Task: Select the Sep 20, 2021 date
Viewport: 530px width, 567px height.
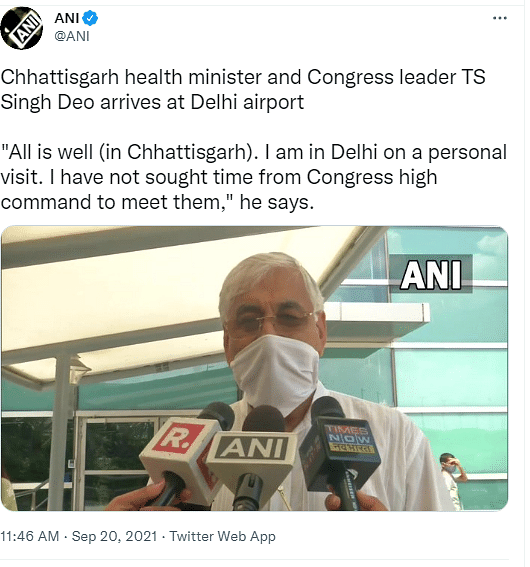Action: coord(114,536)
